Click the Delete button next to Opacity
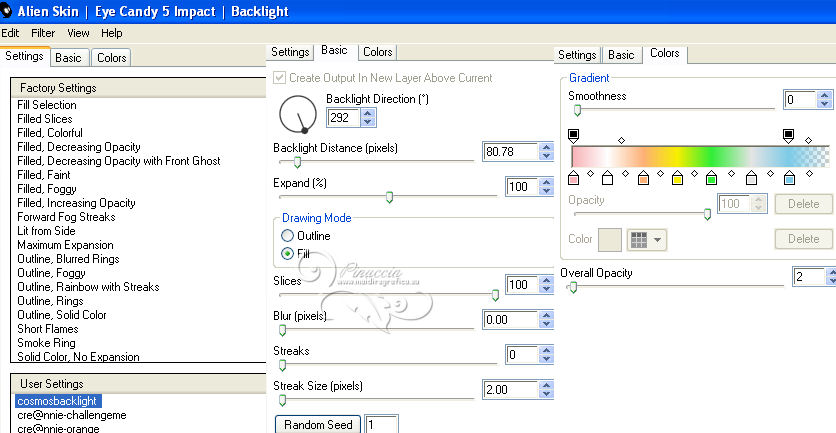Screen dimensions: 836x433 coord(803,204)
